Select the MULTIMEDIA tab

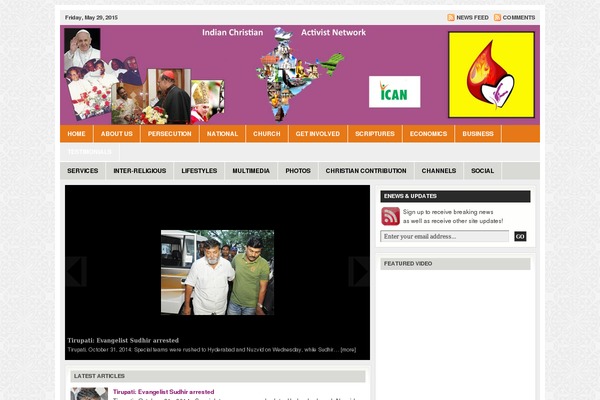click(x=251, y=171)
